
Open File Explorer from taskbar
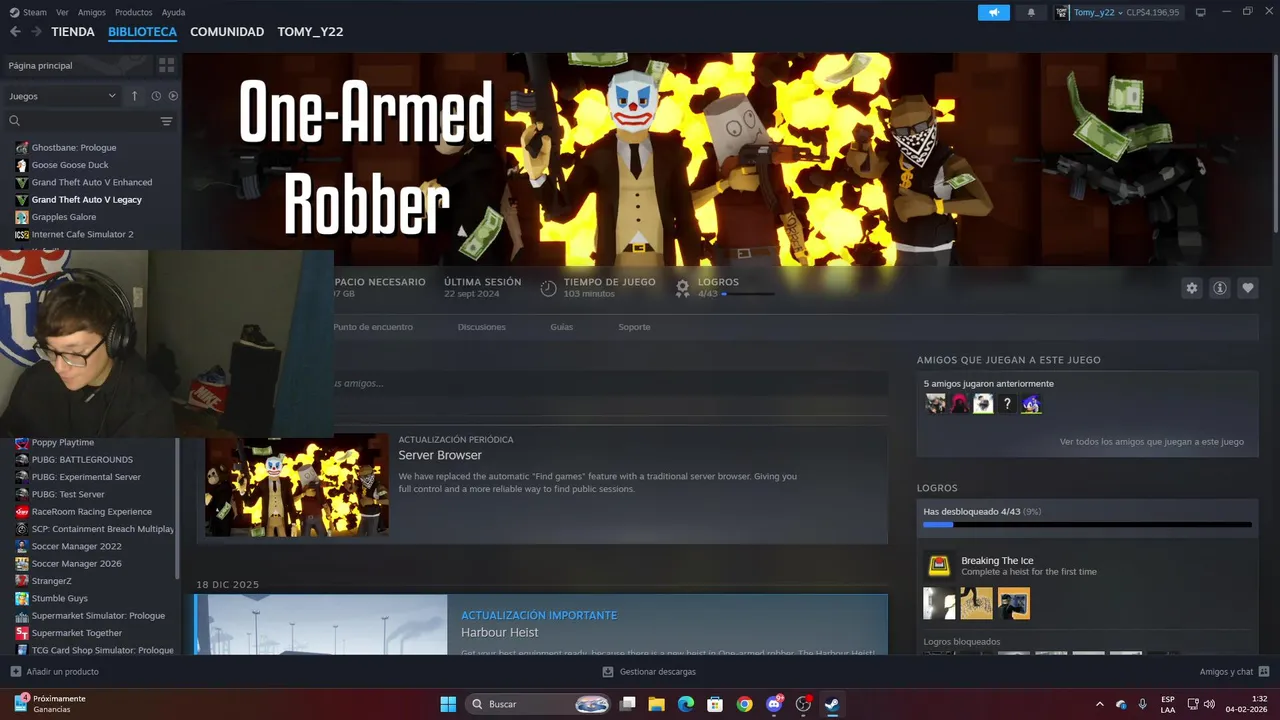tap(657, 704)
